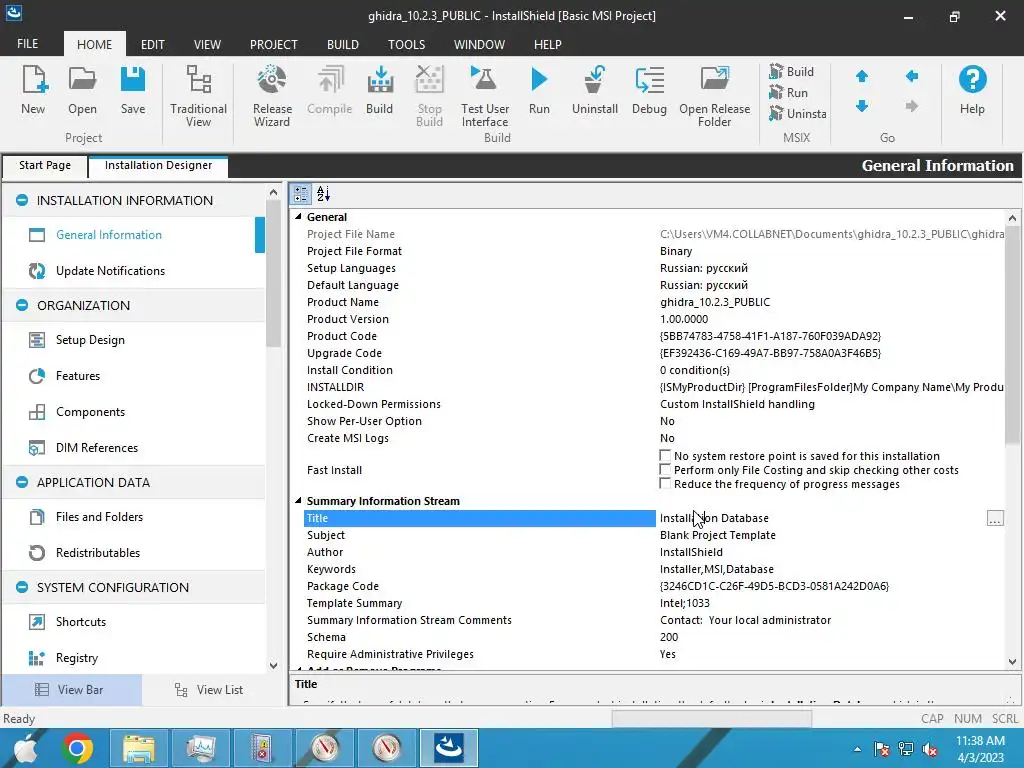Click the Build toolbar icon
The width and height of the screenshot is (1024, 768).
coord(379,90)
